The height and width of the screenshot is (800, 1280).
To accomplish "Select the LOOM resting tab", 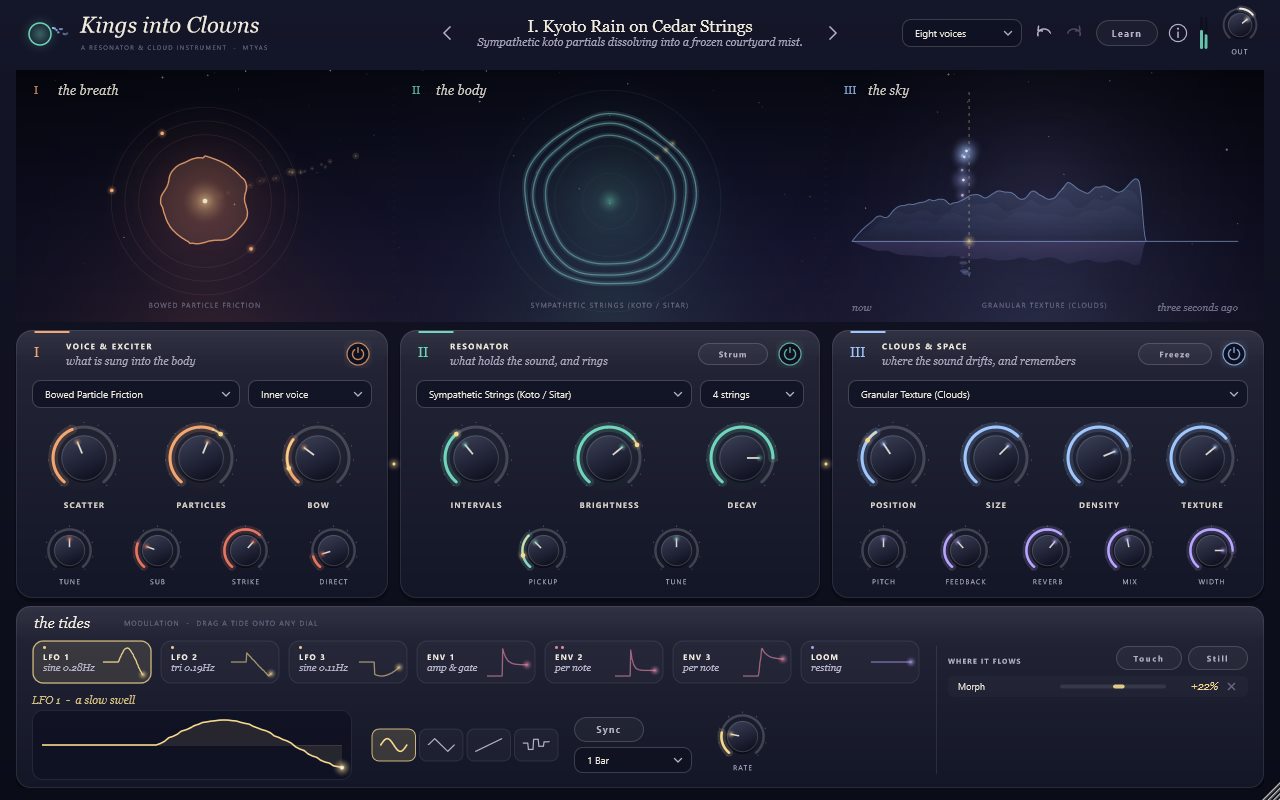I will [860, 662].
